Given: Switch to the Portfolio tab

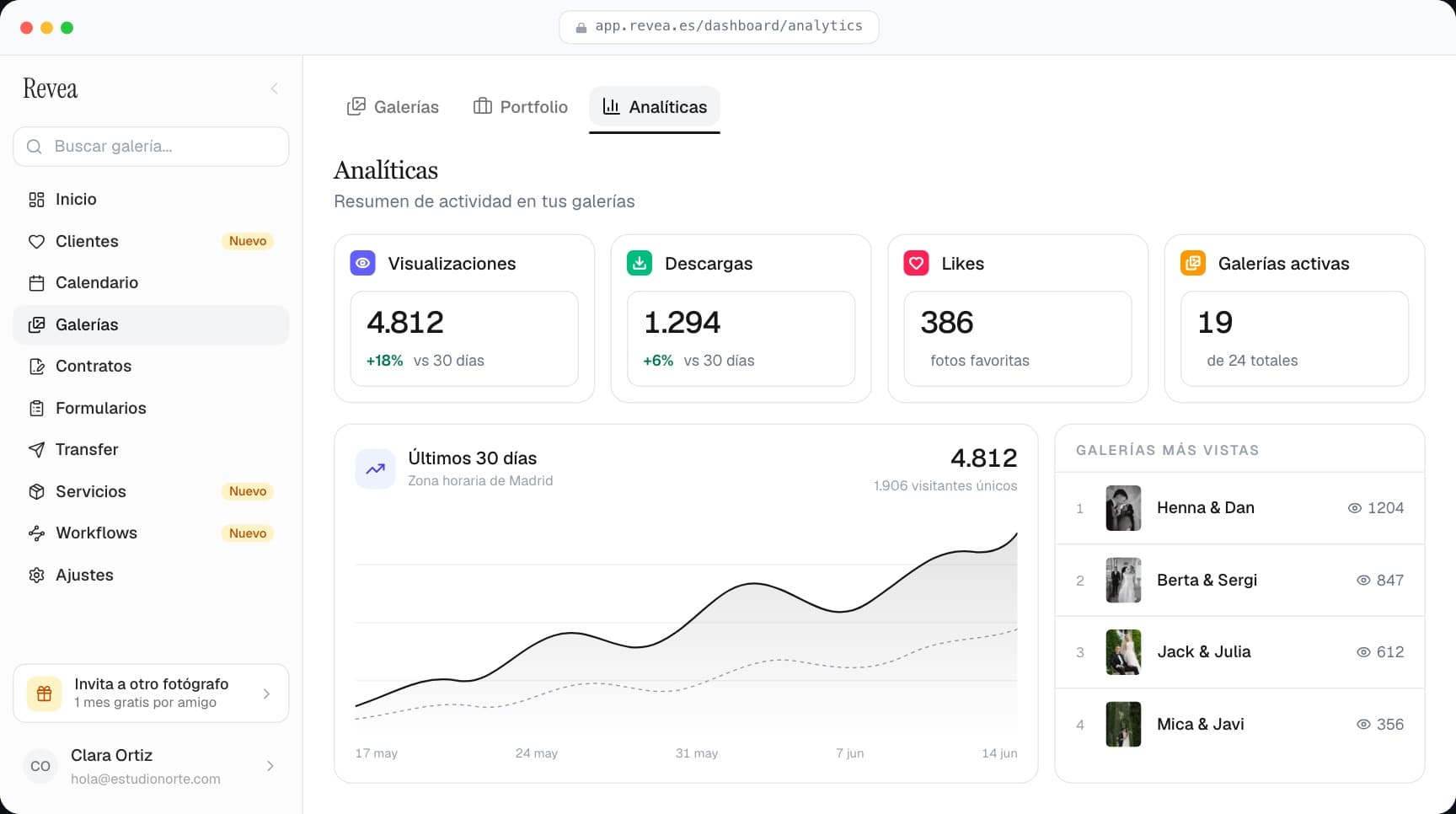Looking at the screenshot, I should coord(521,107).
